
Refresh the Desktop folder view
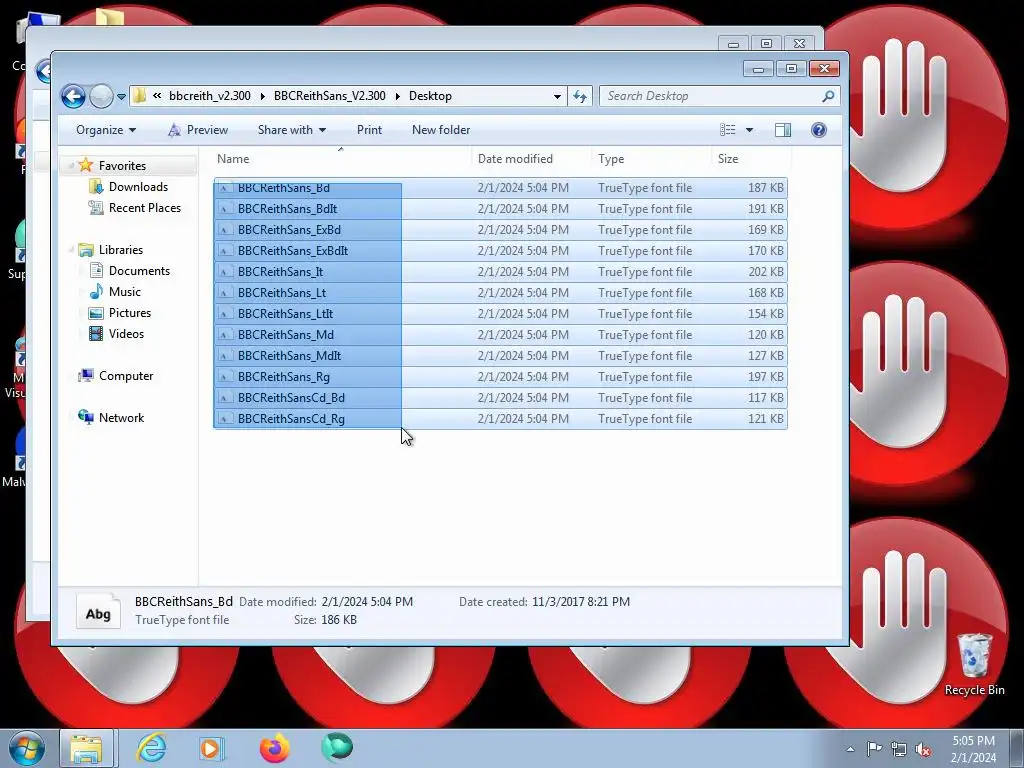click(x=580, y=97)
